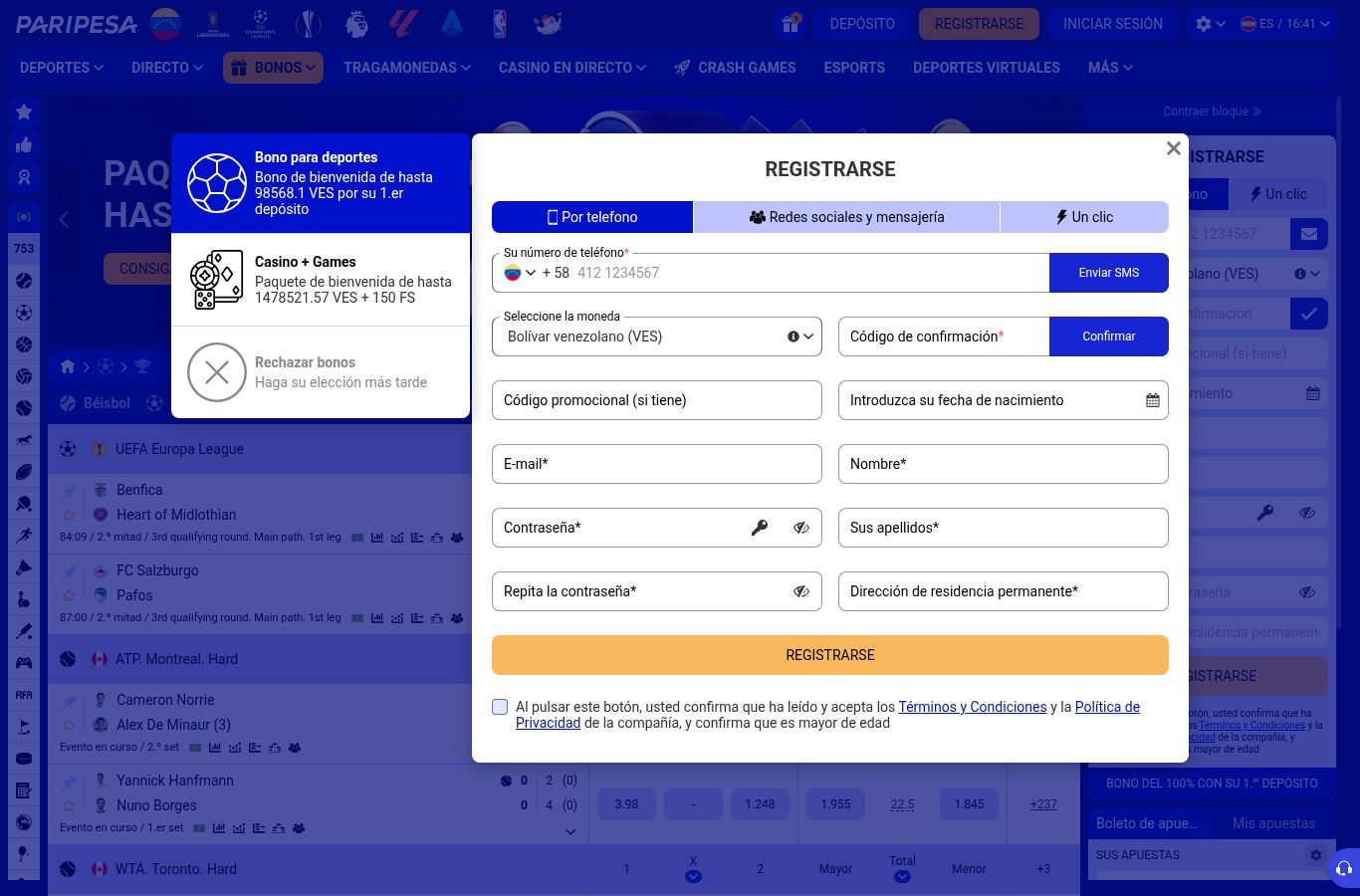Switch to Redes sociales y mensajería tab
The width and height of the screenshot is (1360, 896).
point(846,217)
